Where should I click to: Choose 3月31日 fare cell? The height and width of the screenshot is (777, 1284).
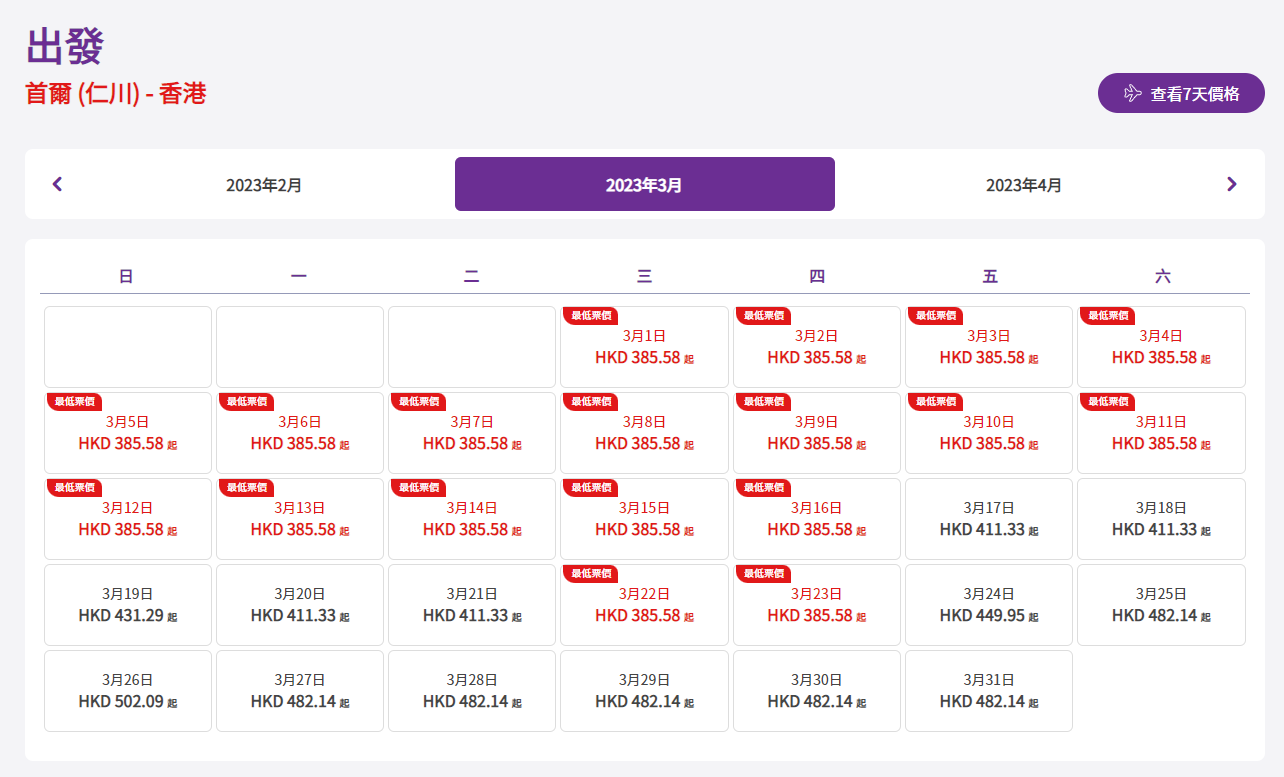[x=989, y=692]
